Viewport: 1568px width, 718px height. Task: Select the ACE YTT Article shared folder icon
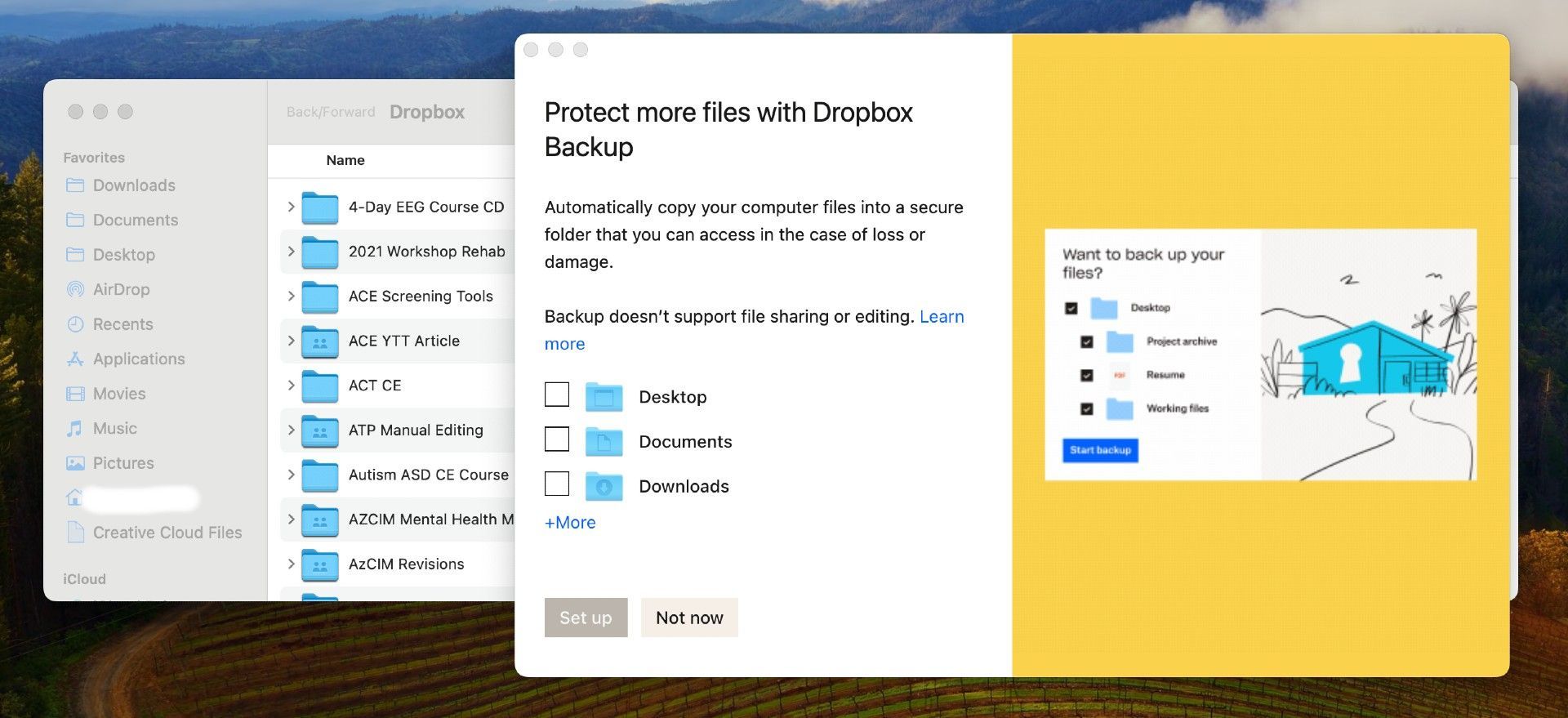pyautogui.click(x=320, y=341)
